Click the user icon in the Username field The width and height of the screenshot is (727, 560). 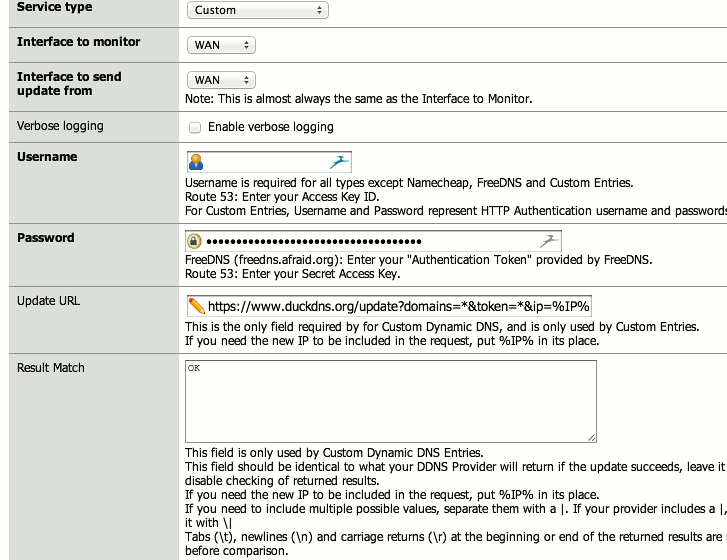point(197,162)
